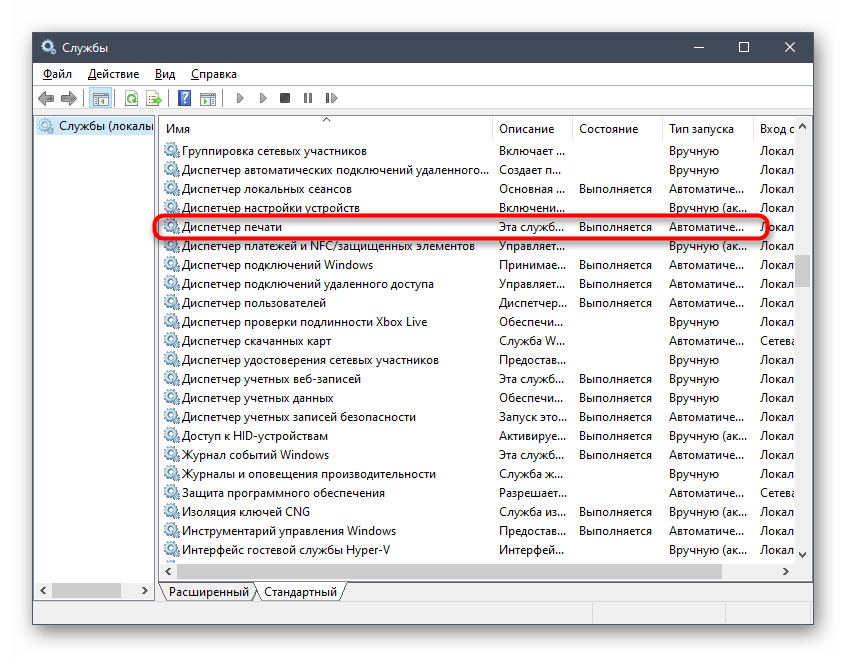Viewport: 846px width, 657px height.
Task: Open the Справка menu
Action: pos(214,74)
